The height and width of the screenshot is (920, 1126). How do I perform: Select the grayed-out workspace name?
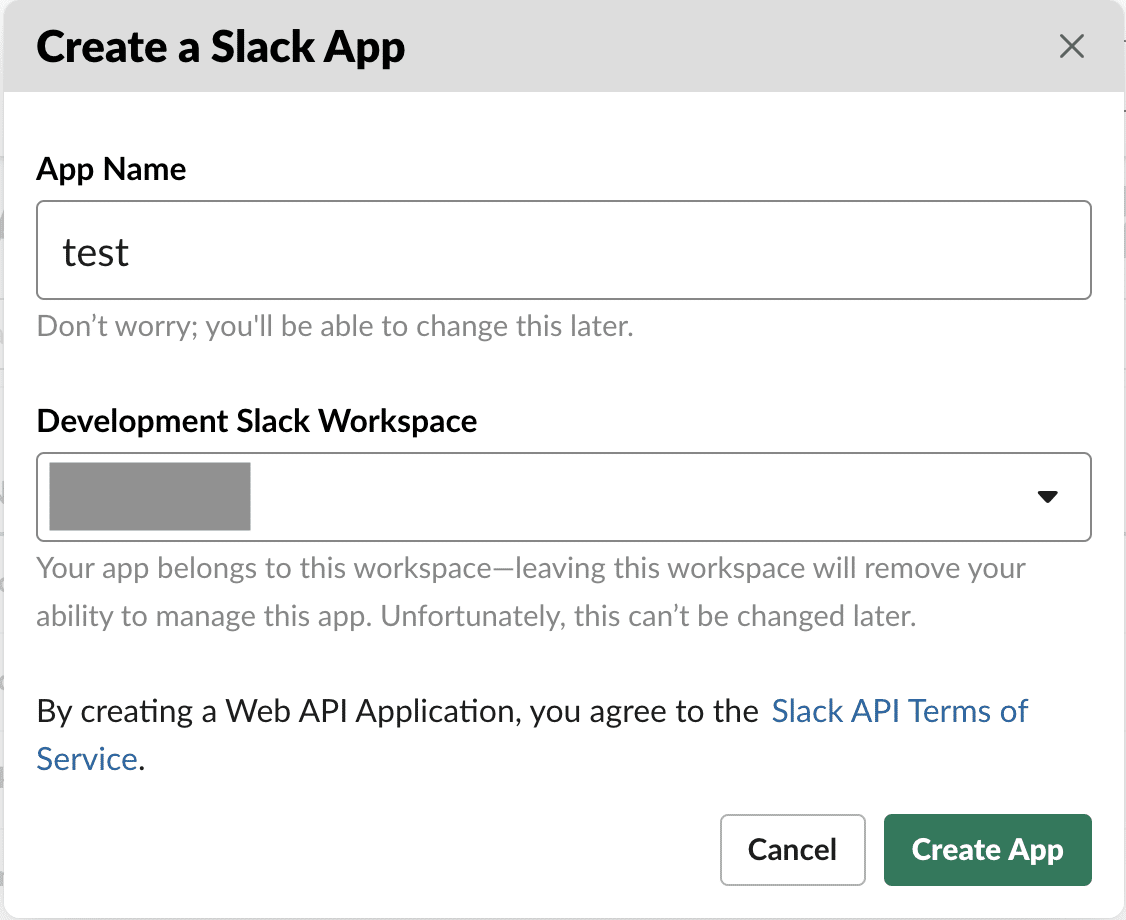pos(149,497)
